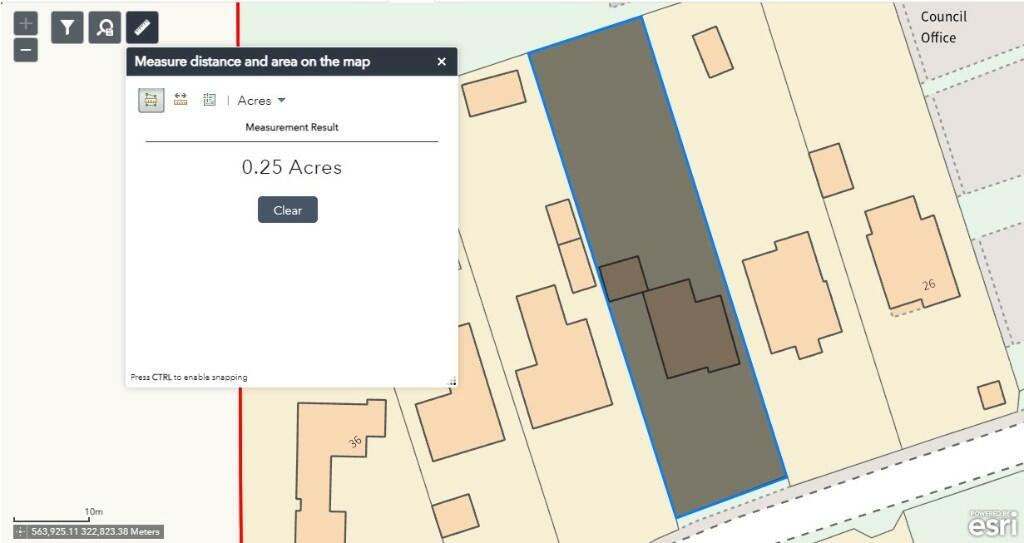
Task: Toggle the ruler measurement tool
Action: 142,27
